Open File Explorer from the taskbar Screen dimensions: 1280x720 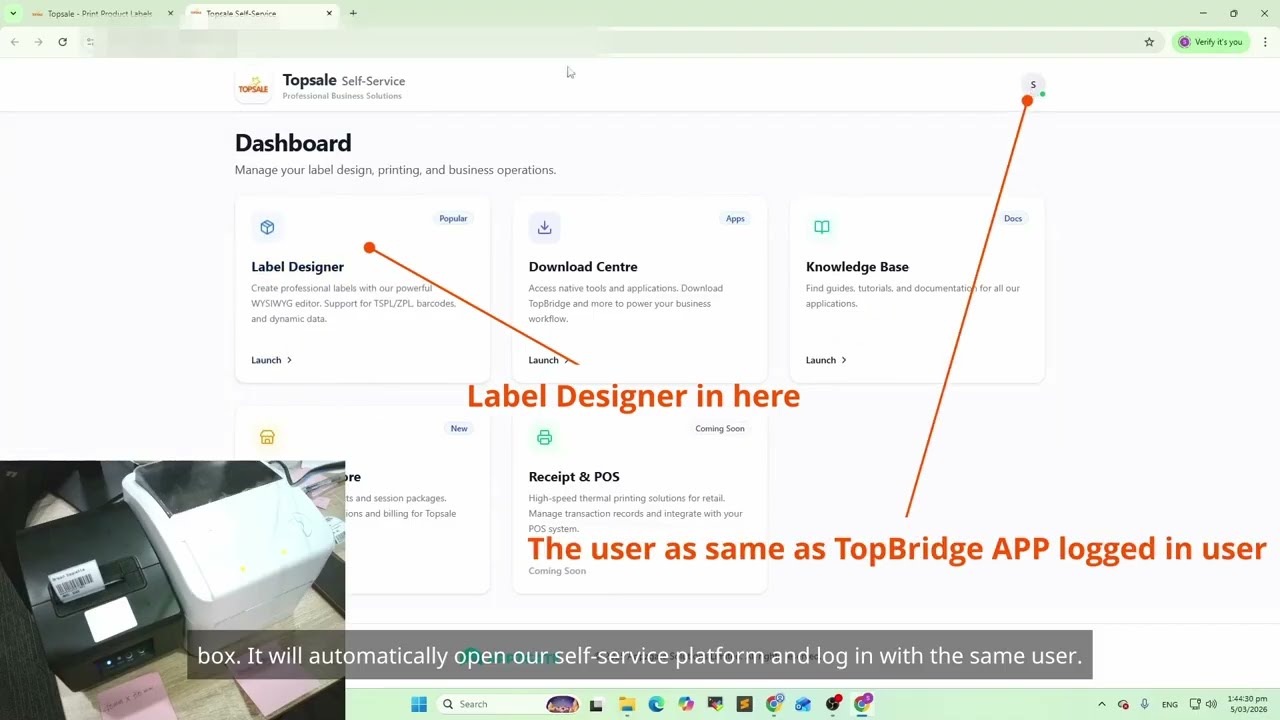pyautogui.click(x=626, y=704)
